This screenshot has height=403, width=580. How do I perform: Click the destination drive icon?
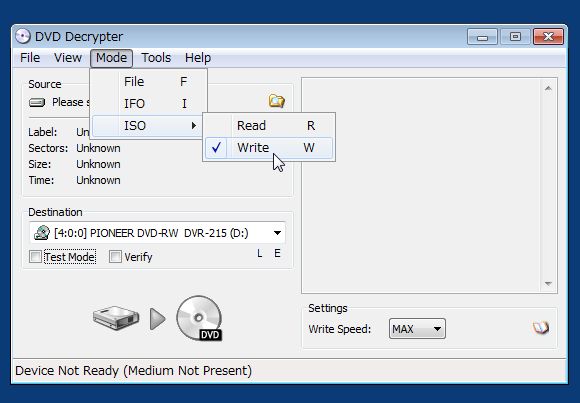point(42,233)
